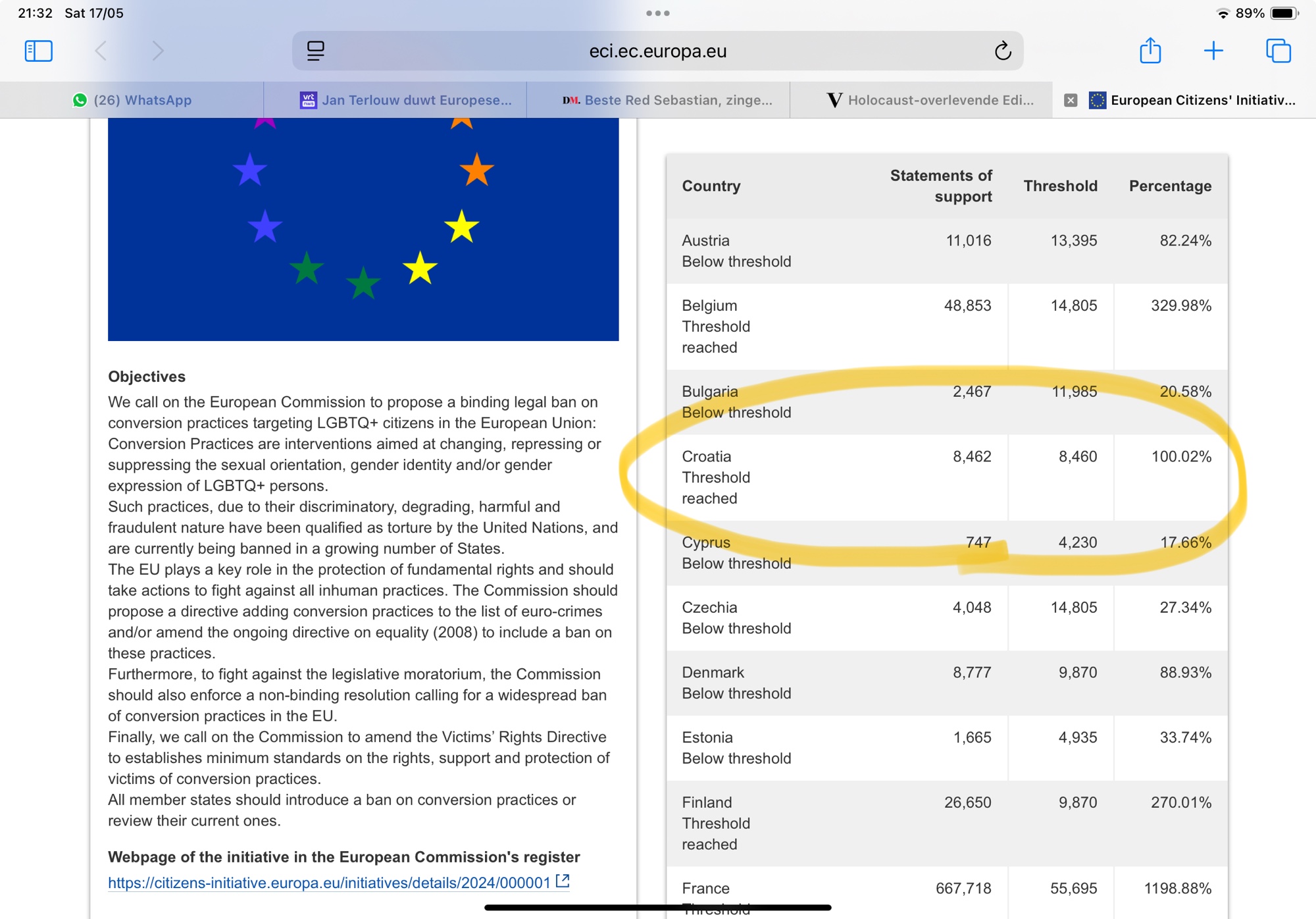Open the Holocaust-overlevende tab
Image resolution: width=1316 pixels, height=919 pixels.
[930, 100]
